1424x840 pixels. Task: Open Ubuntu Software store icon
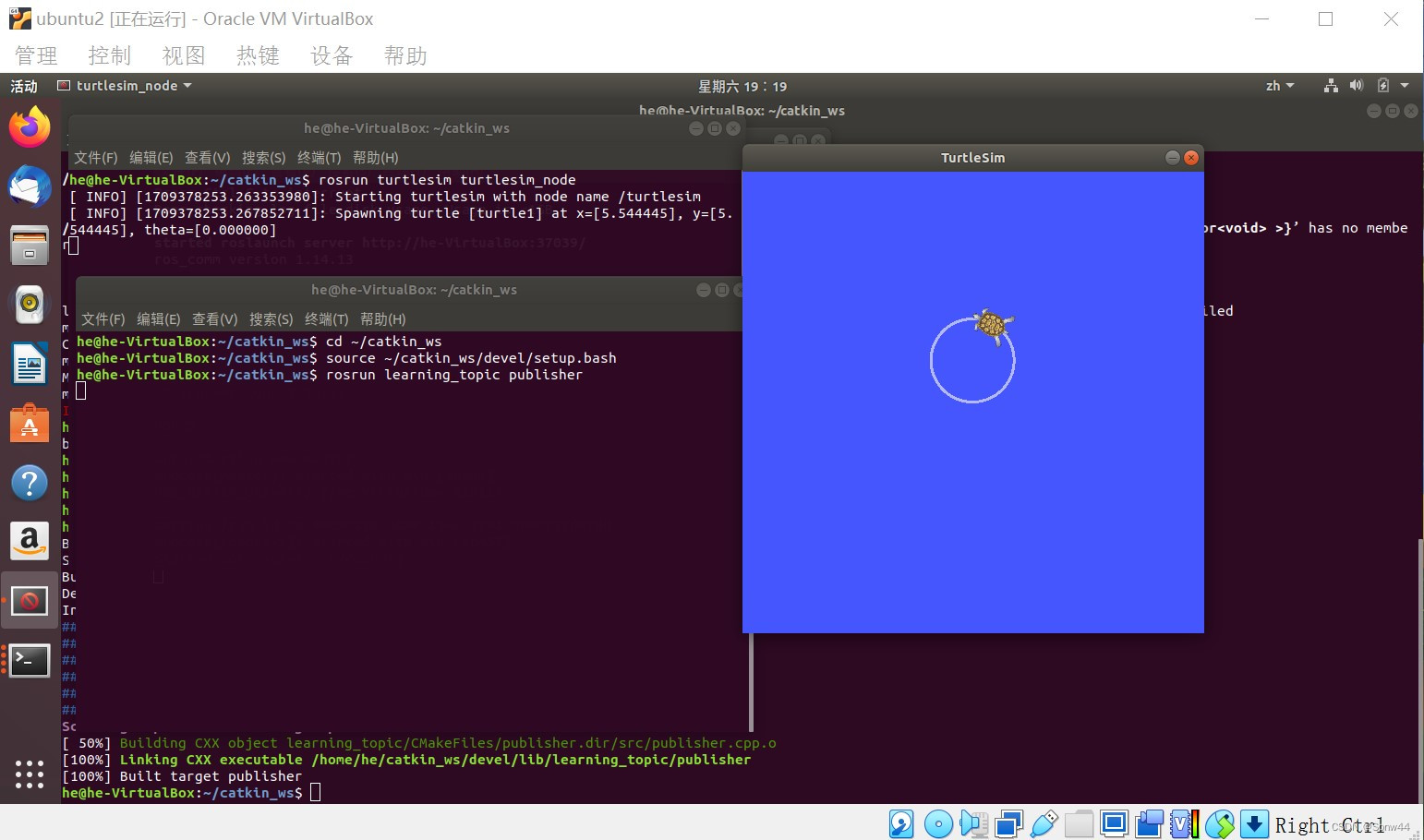click(x=30, y=424)
